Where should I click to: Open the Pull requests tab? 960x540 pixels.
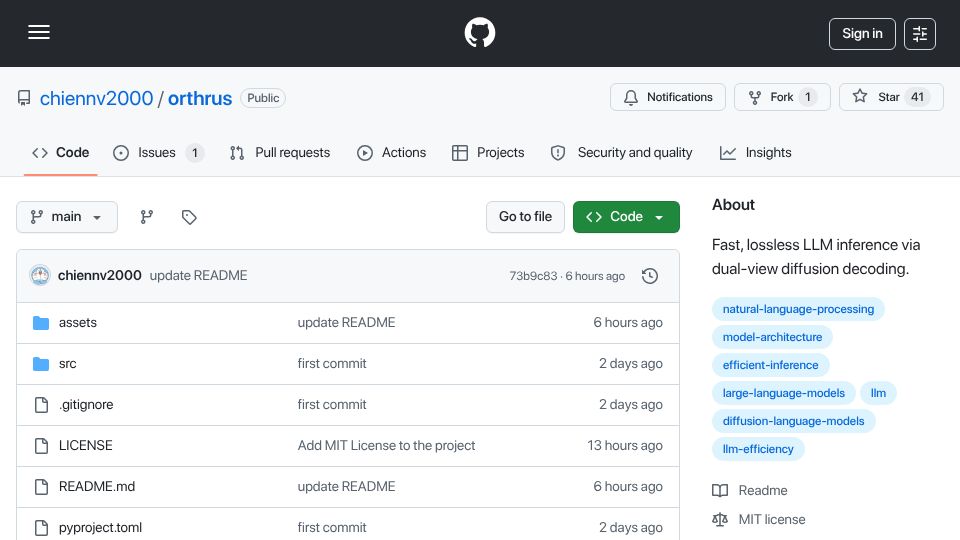pos(280,152)
